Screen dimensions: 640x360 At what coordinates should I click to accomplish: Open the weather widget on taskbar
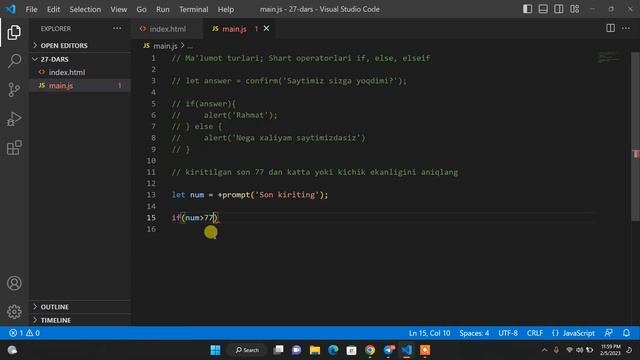click(12, 350)
